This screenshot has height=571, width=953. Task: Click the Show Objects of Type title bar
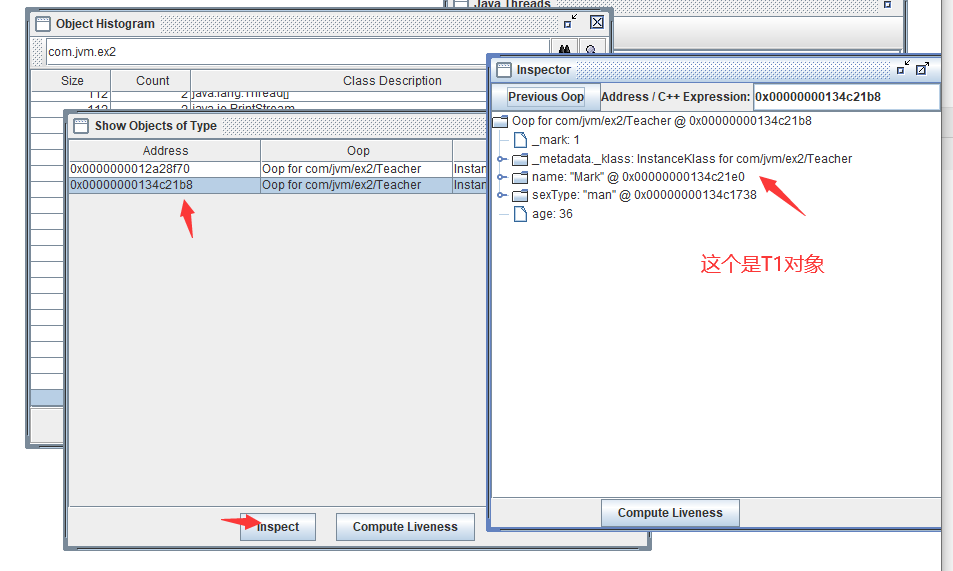(278, 126)
